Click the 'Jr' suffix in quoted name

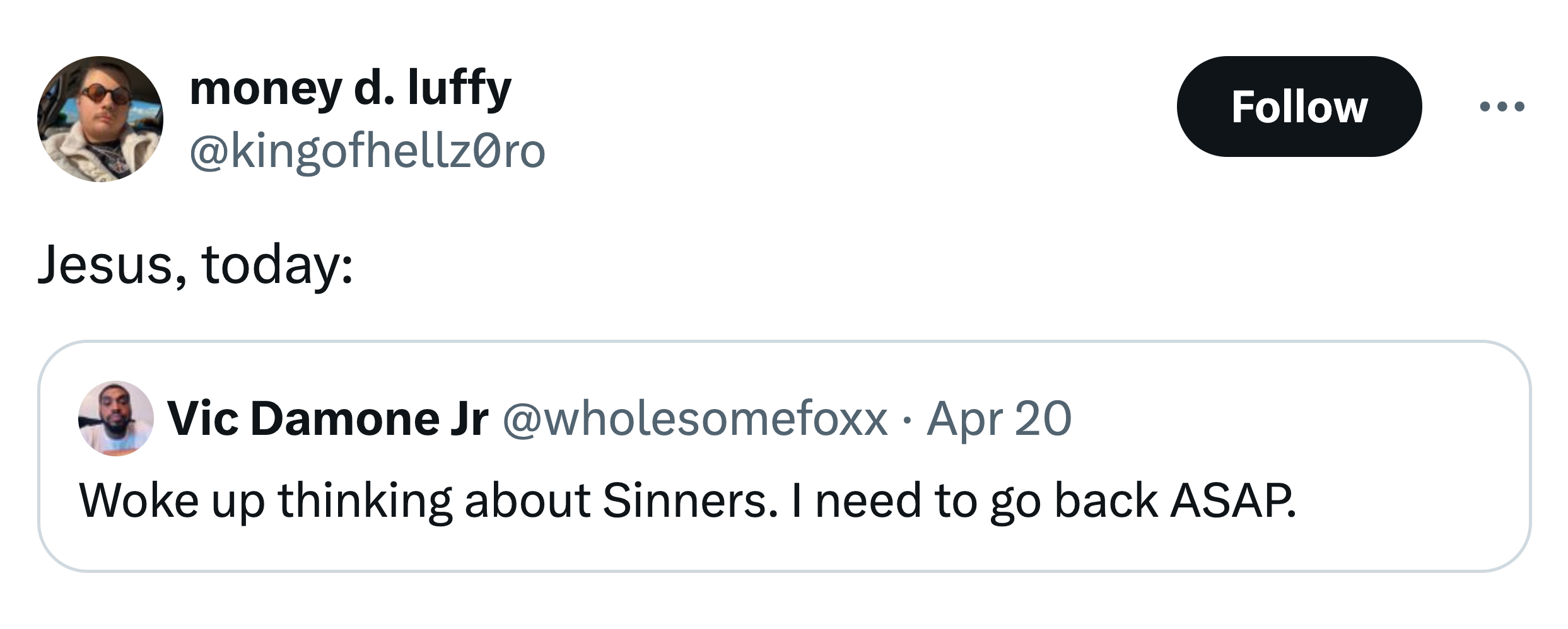pyautogui.click(x=469, y=419)
